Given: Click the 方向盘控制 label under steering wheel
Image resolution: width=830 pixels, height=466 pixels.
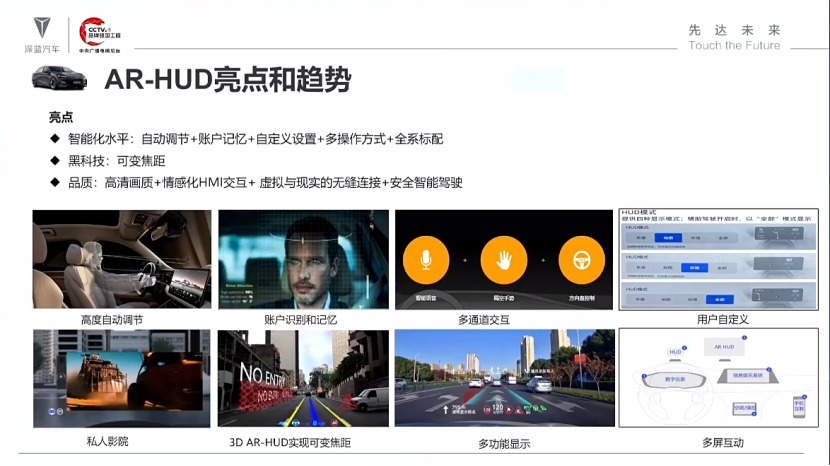Looking at the screenshot, I should [x=582, y=298].
